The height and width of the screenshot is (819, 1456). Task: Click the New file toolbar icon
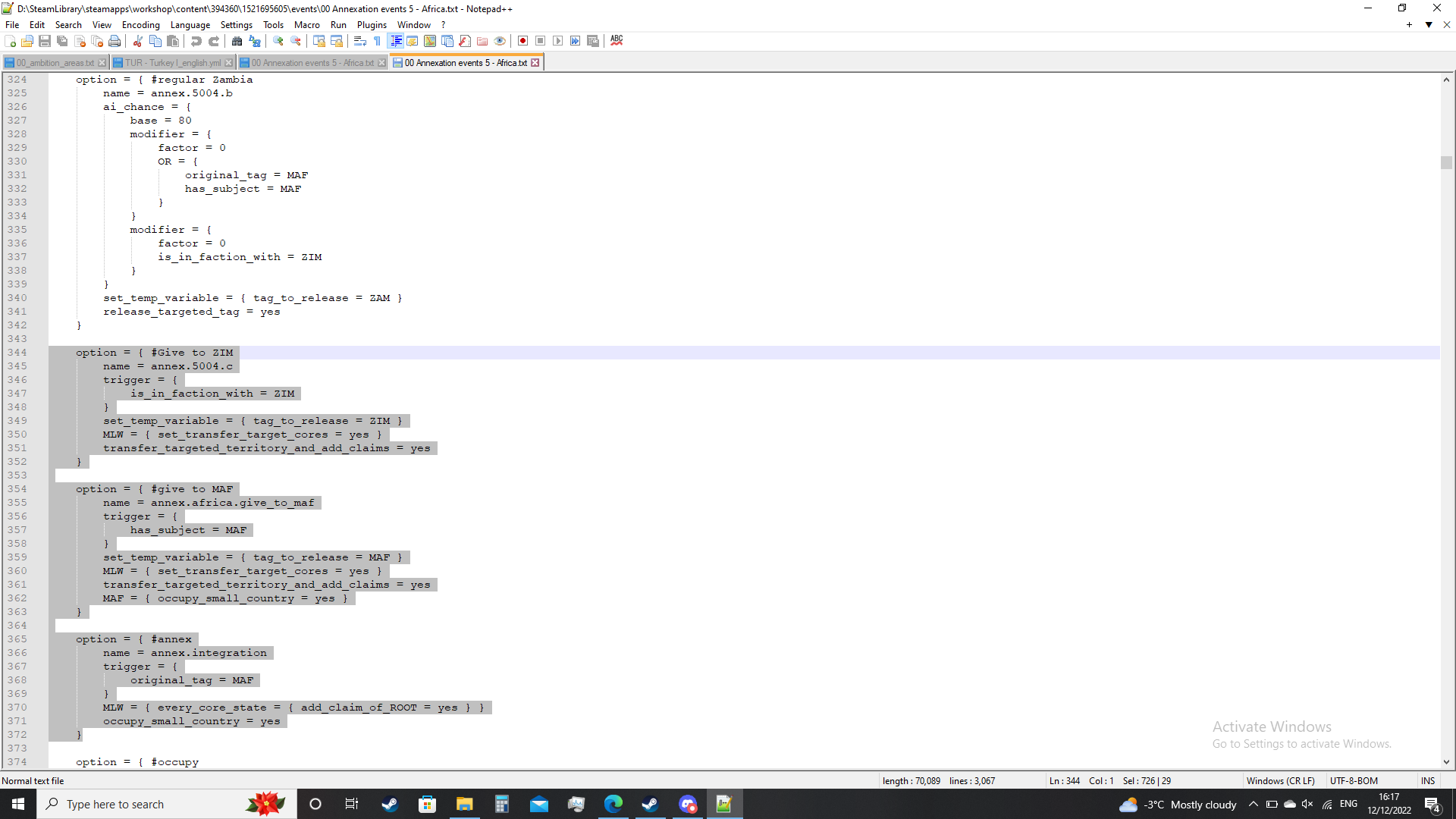(10, 41)
